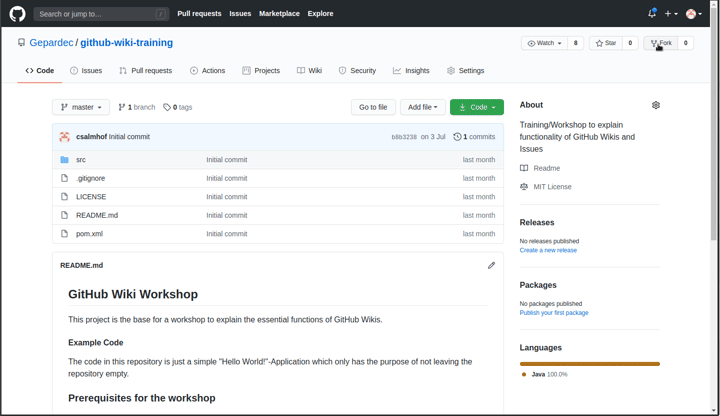
Task: Switch to the Insights tab
Action: 411,71
